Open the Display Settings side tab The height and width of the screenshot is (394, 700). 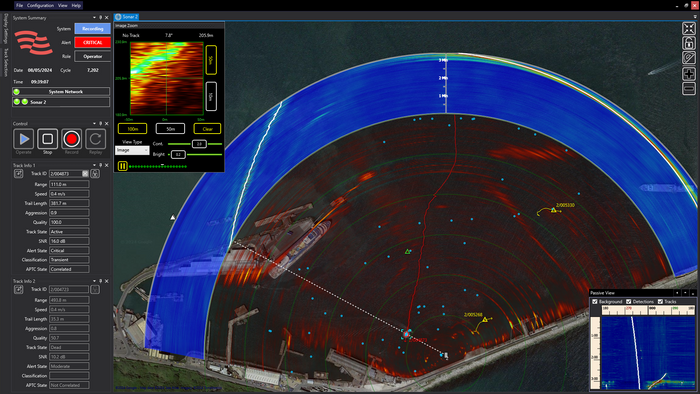tap(6, 29)
